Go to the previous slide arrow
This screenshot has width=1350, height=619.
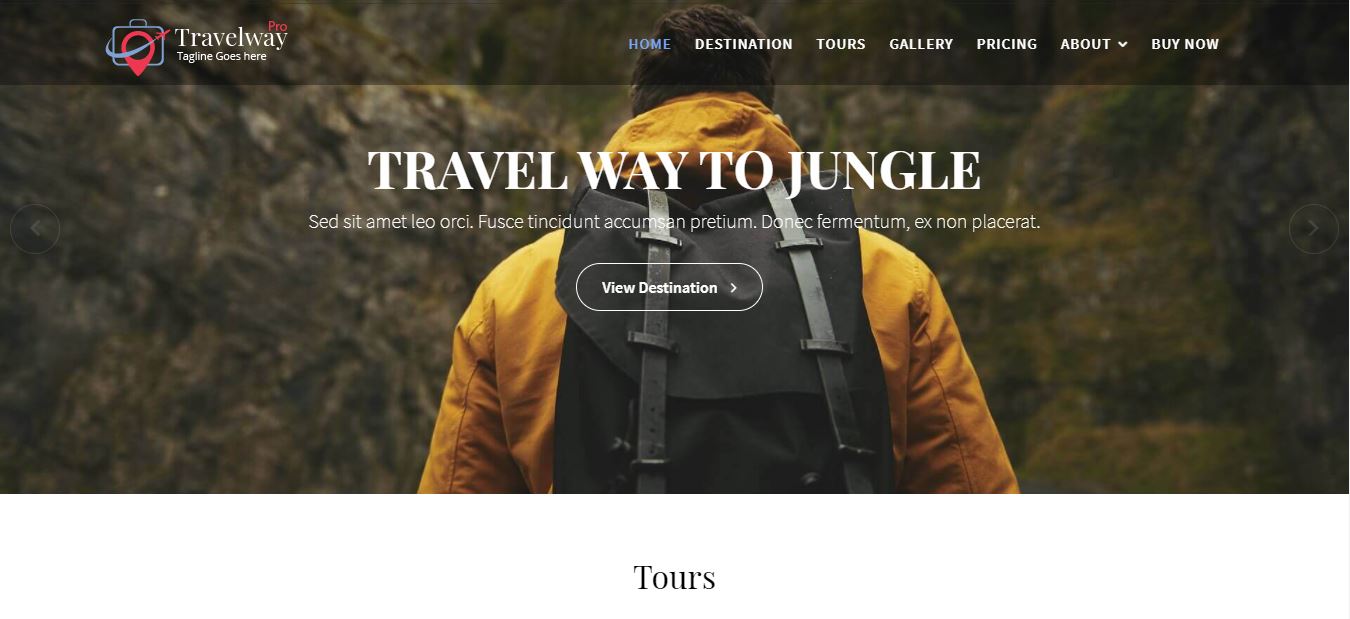[x=35, y=229]
